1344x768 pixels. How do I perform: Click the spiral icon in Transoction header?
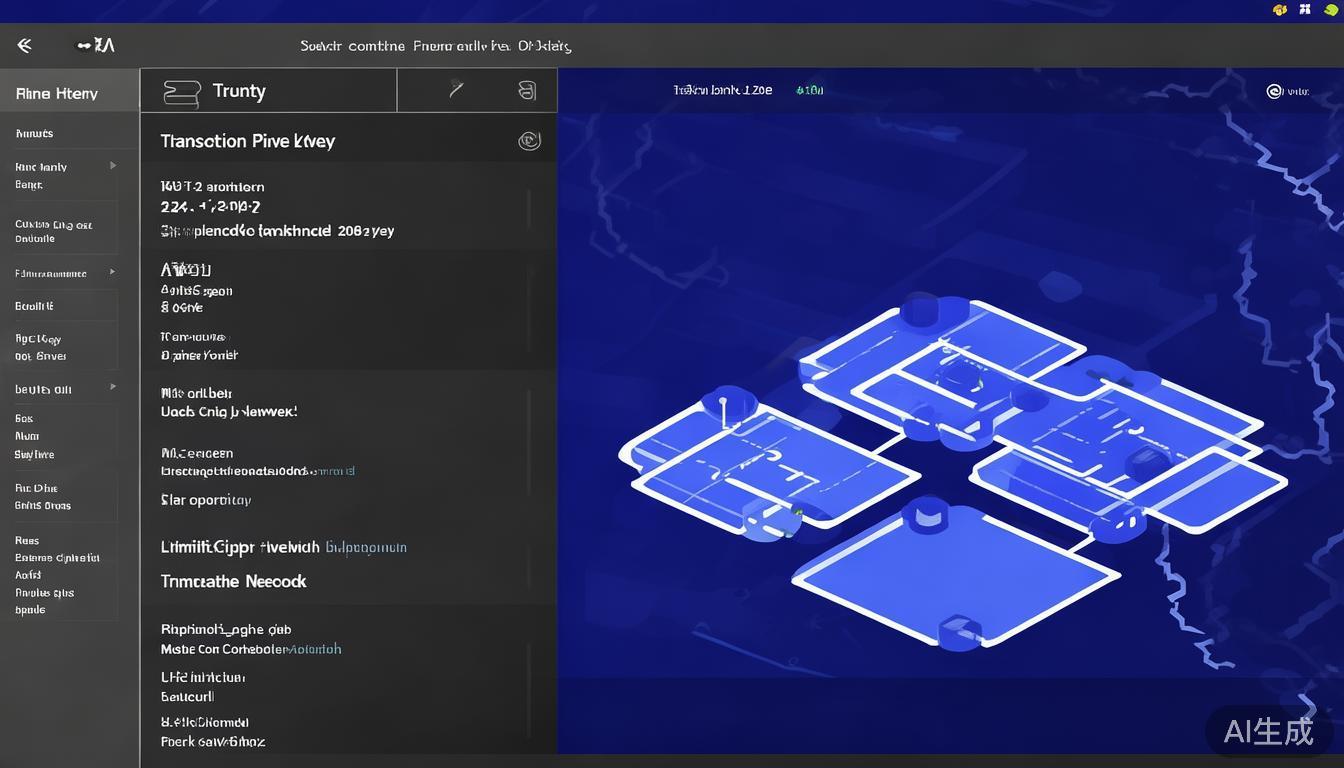[x=529, y=141]
